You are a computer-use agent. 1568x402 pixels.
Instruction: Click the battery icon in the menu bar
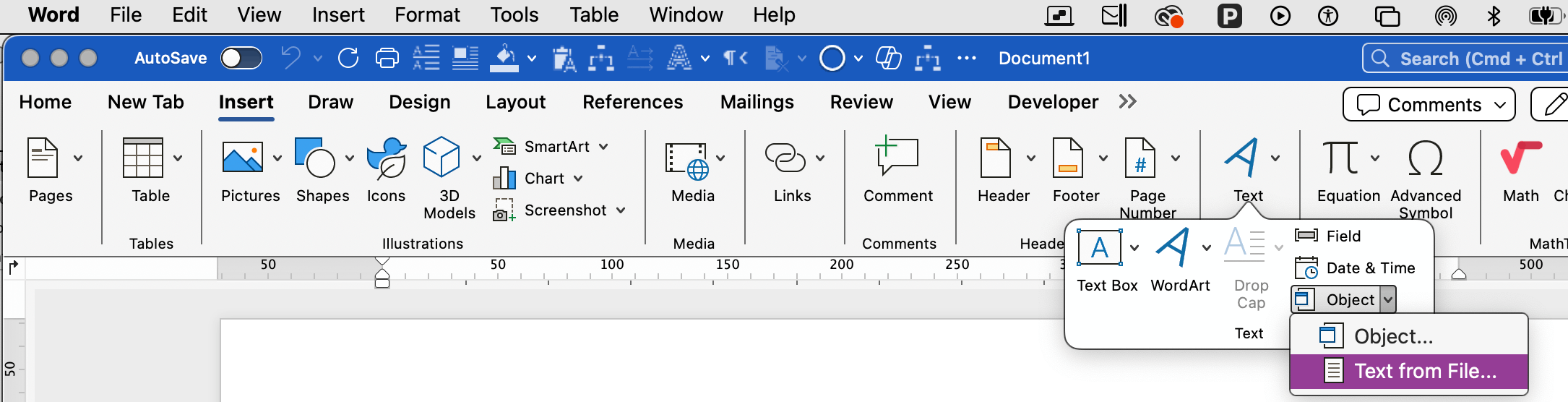1546,15
